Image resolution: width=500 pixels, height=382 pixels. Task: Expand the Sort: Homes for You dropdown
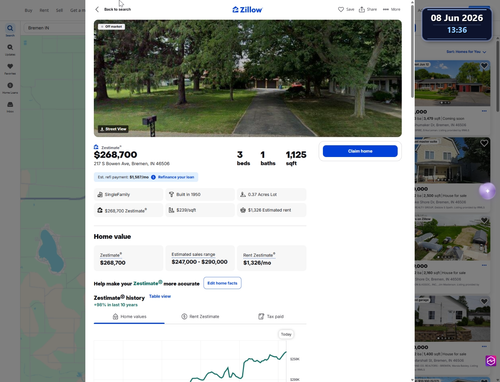(466, 52)
